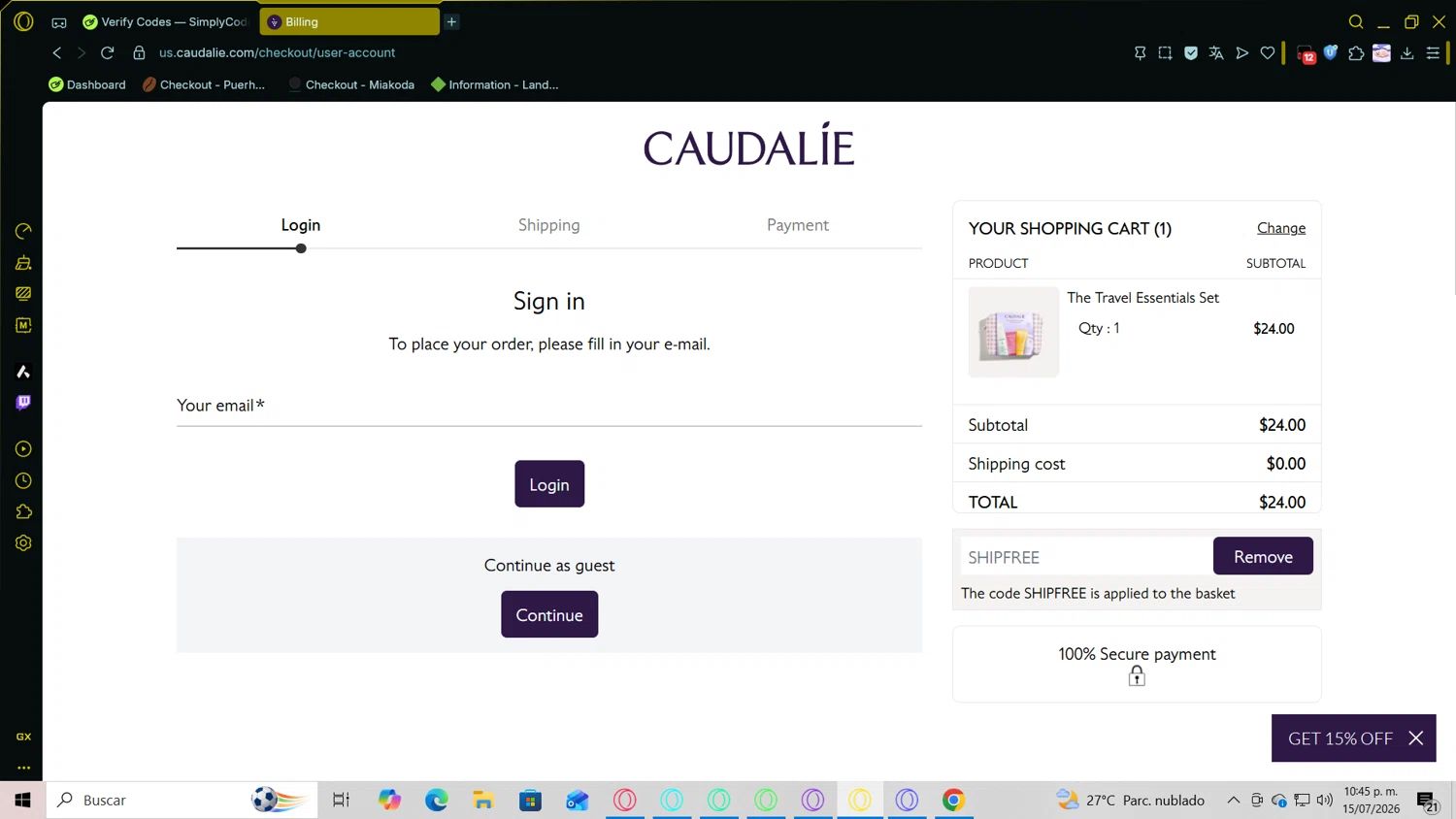Open GX Control speedometer icon in sidebar
The width and height of the screenshot is (1456, 819).
pyautogui.click(x=23, y=231)
